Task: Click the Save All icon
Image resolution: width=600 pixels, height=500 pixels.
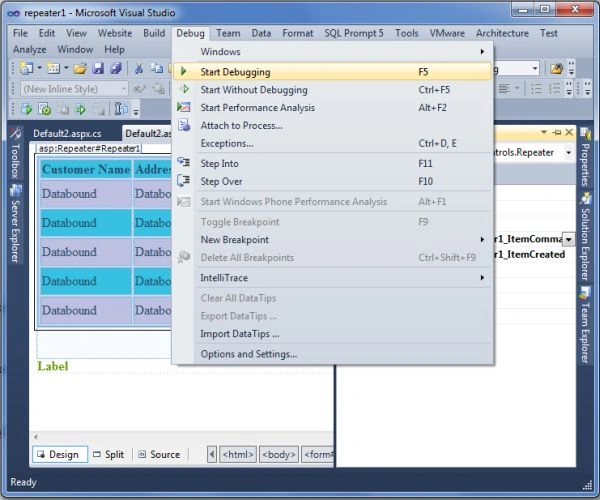Action: (116, 69)
